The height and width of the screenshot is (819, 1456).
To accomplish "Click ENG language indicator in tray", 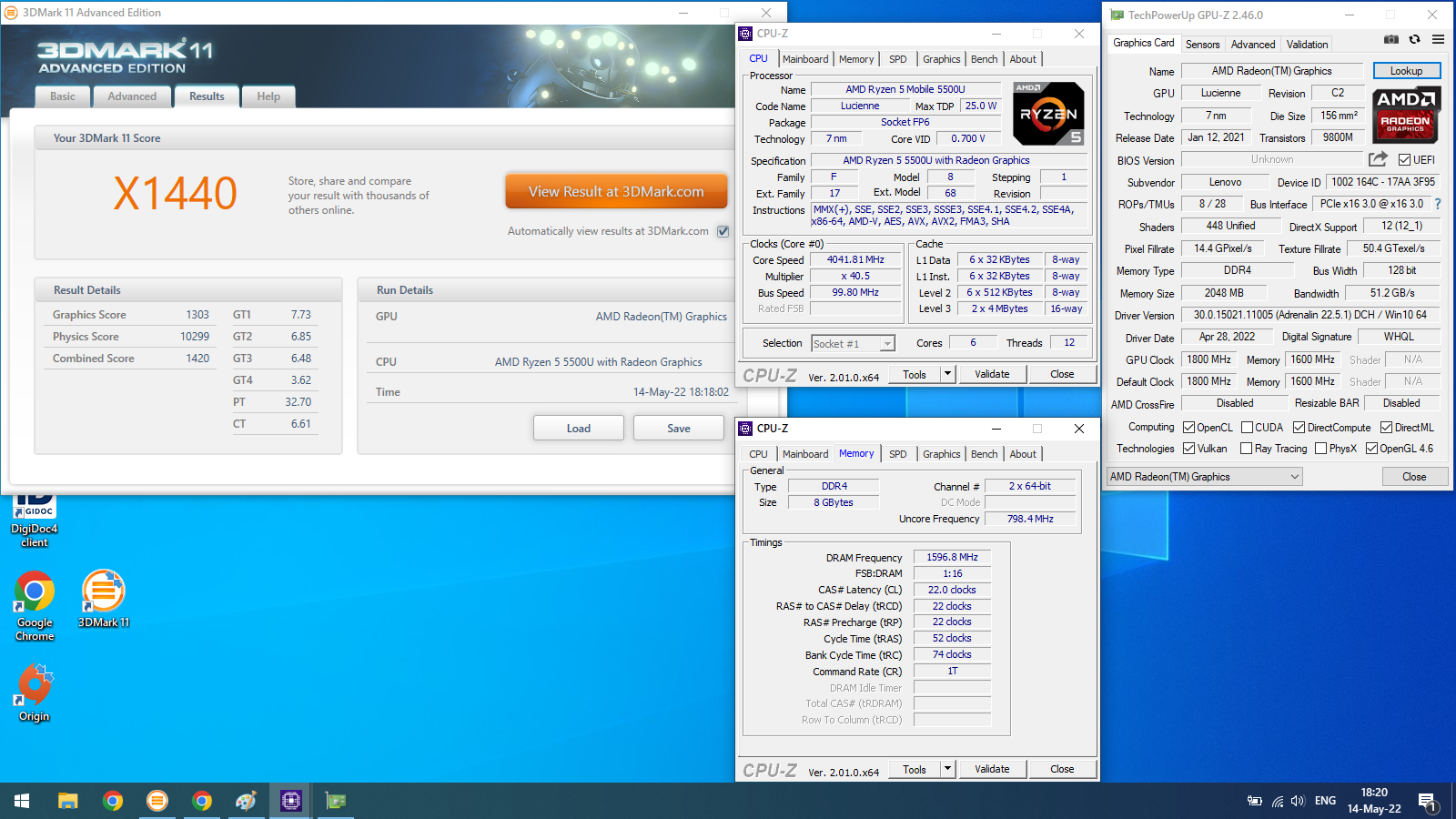I will [1325, 801].
